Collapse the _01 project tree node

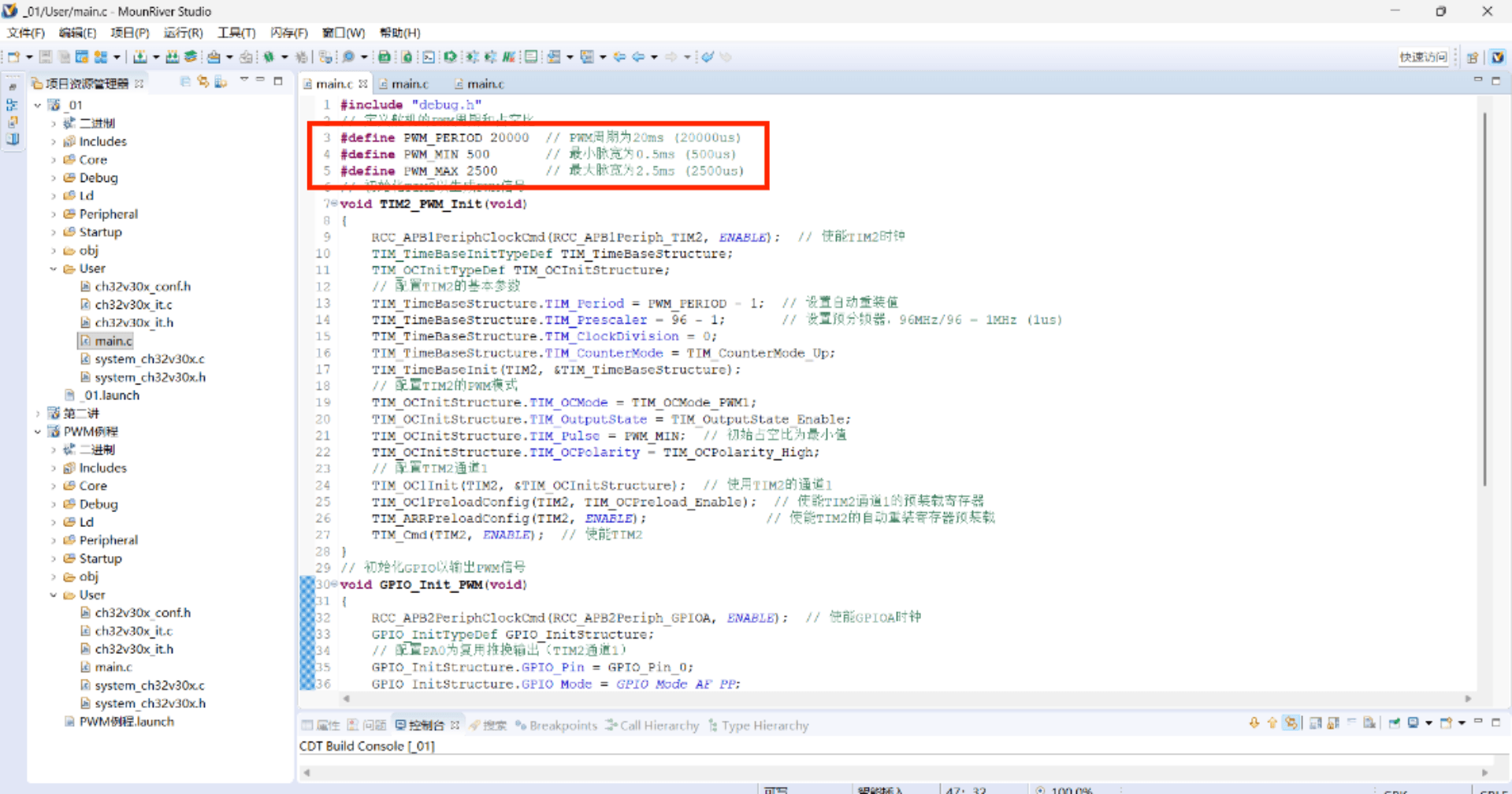point(37,105)
